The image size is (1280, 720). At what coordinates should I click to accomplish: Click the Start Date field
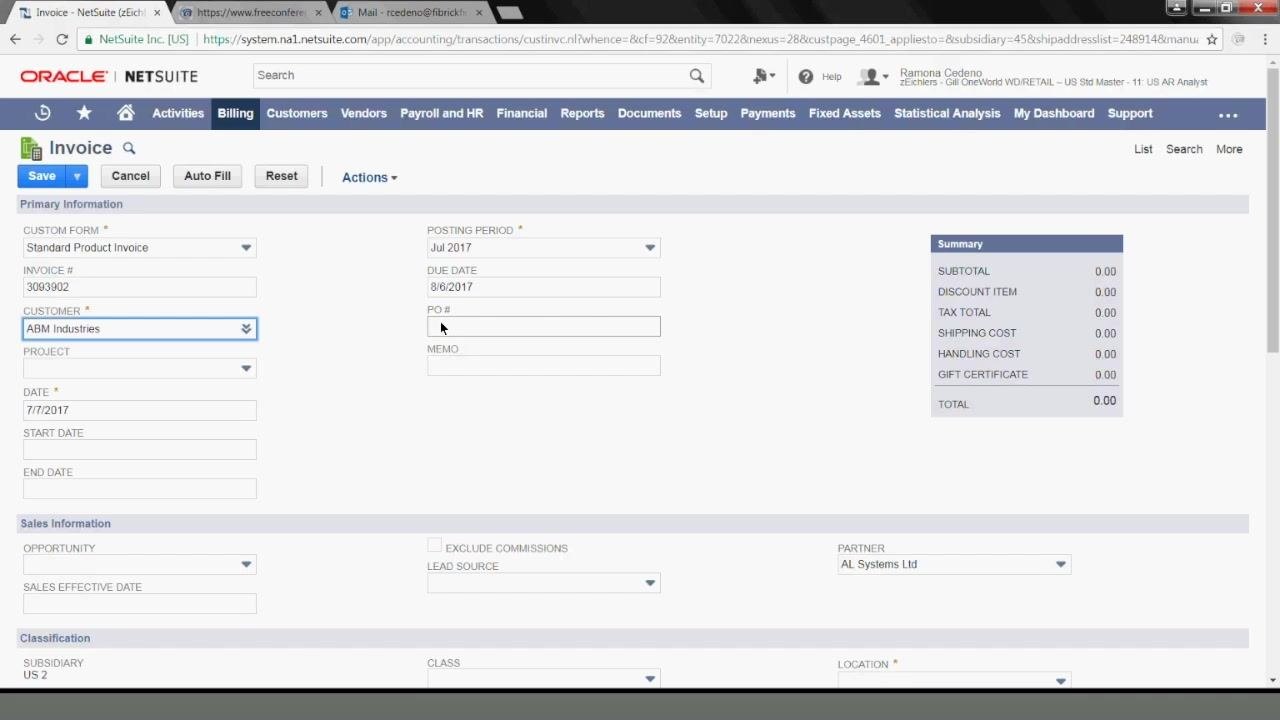[x=140, y=450]
